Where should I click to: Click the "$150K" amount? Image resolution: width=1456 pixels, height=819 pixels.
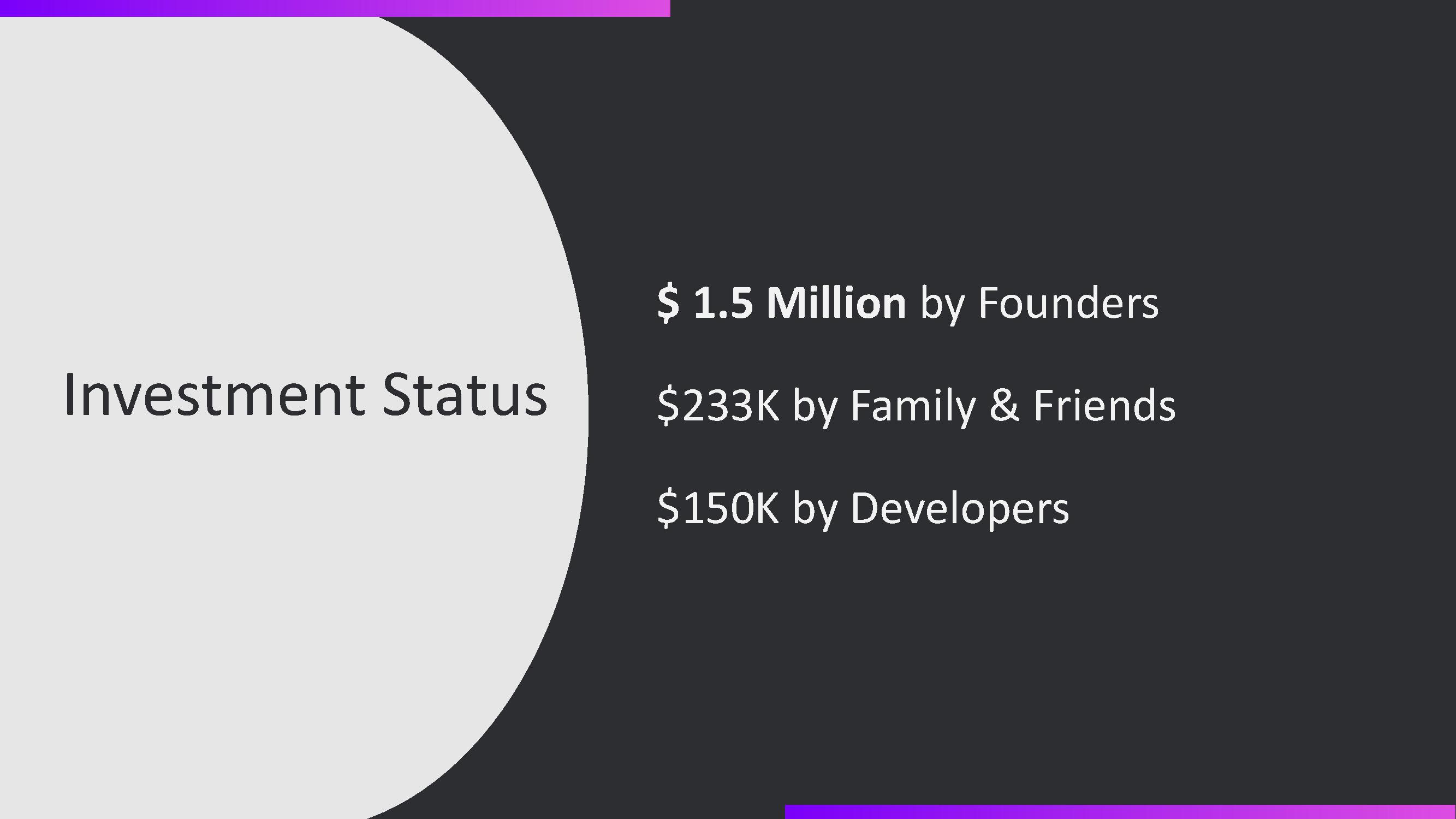point(718,508)
